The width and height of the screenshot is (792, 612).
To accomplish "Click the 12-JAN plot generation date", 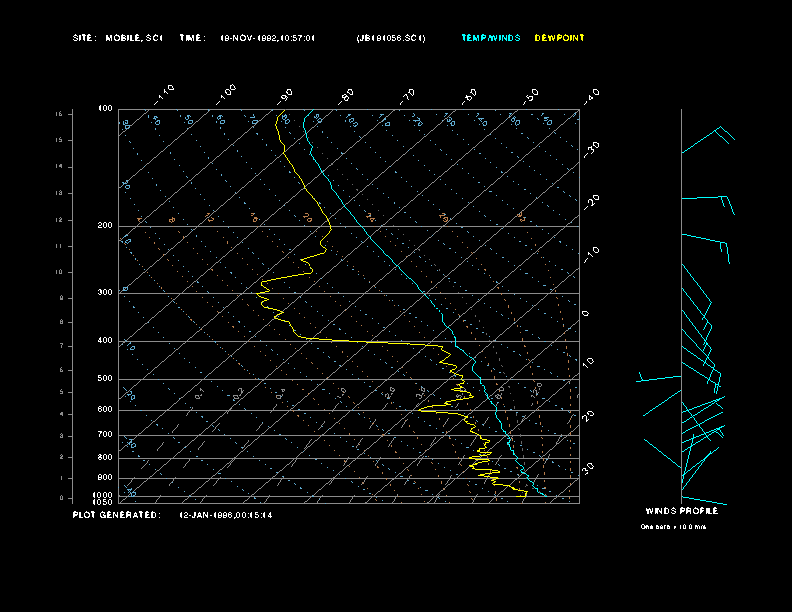I will click(225, 515).
